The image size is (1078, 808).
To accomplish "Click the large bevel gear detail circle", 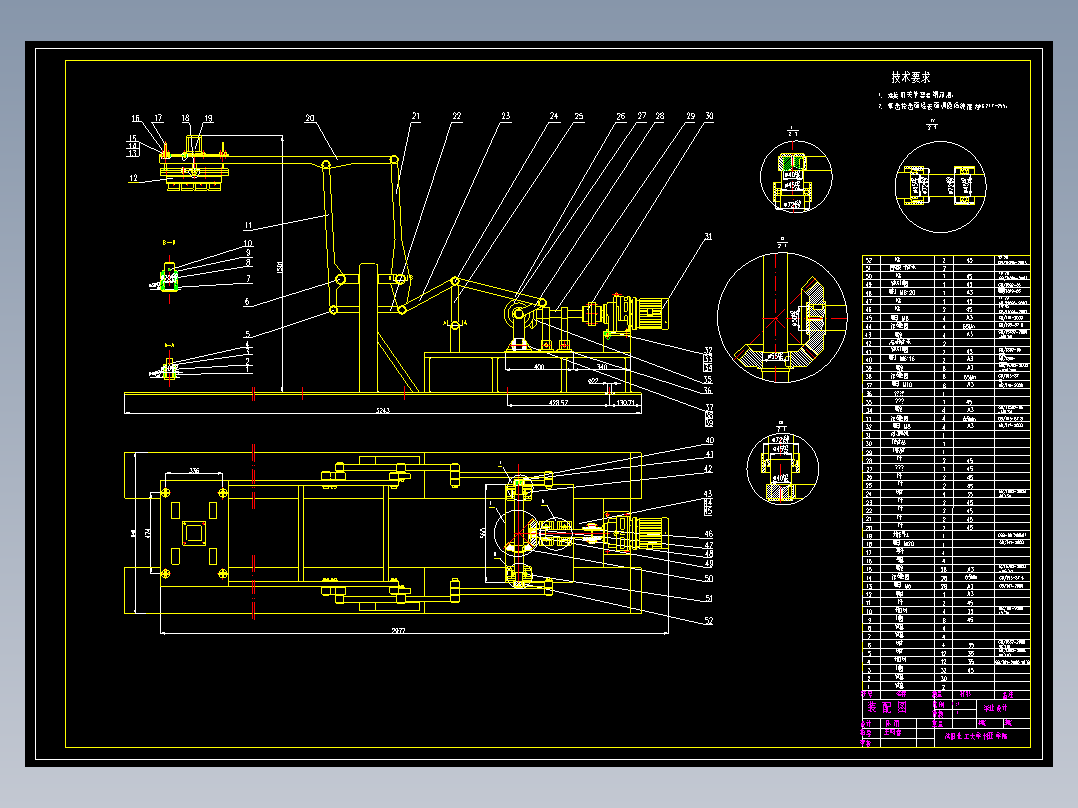I will tap(782, 318).
